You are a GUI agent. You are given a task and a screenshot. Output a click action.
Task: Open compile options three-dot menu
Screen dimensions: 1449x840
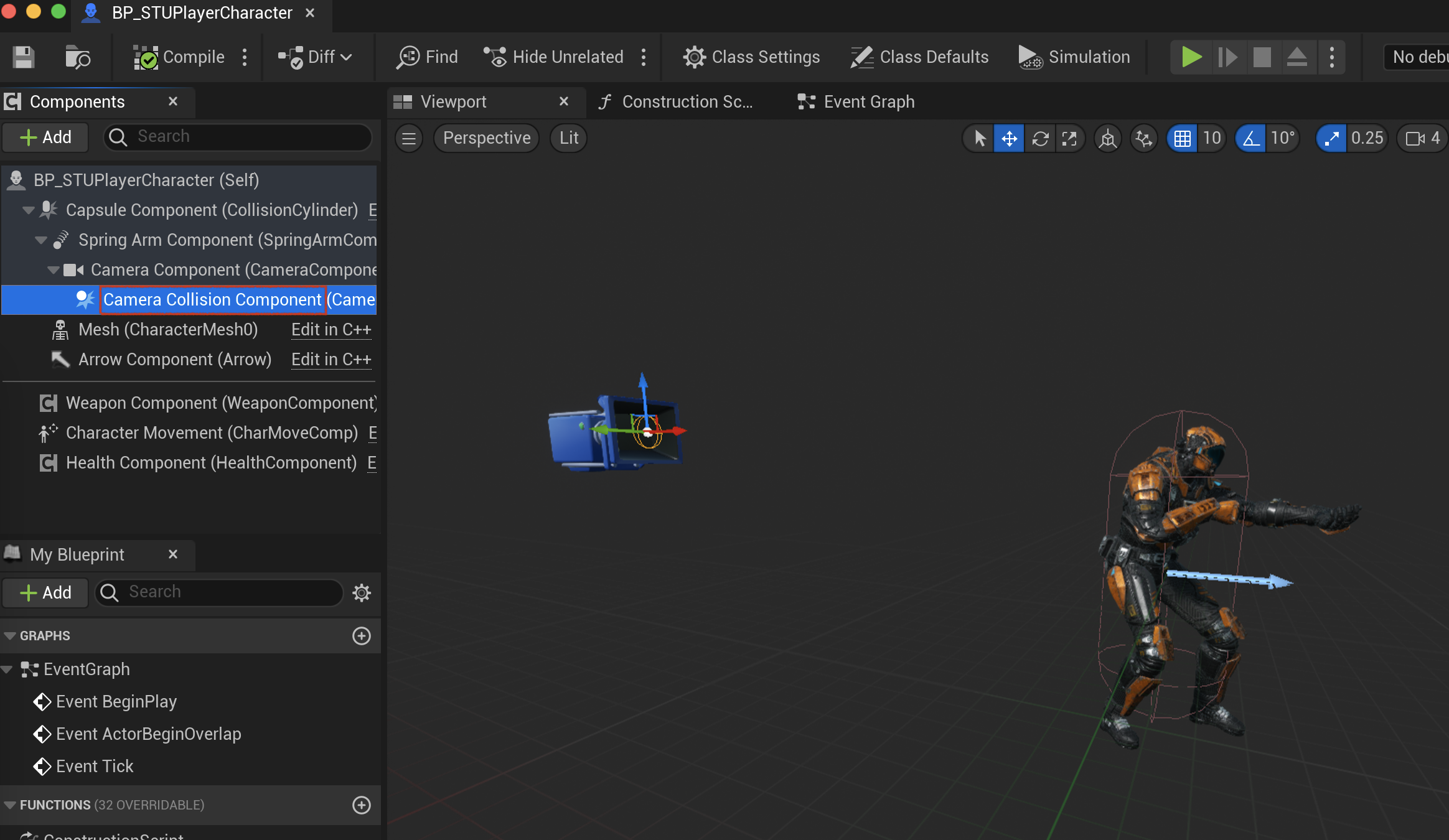click(245, 57)
